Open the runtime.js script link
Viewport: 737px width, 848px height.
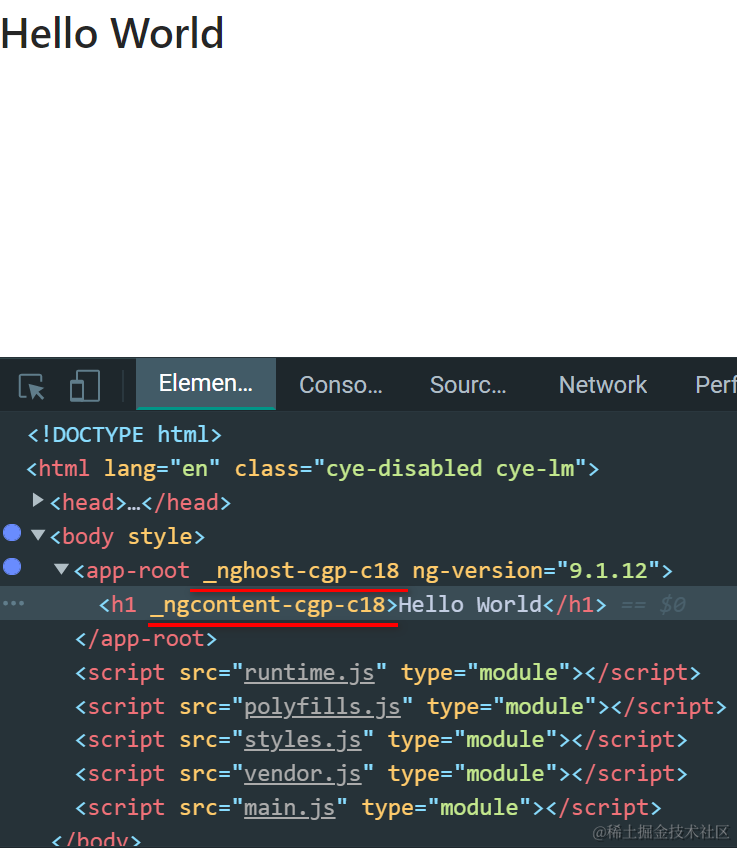pos(309,673)
